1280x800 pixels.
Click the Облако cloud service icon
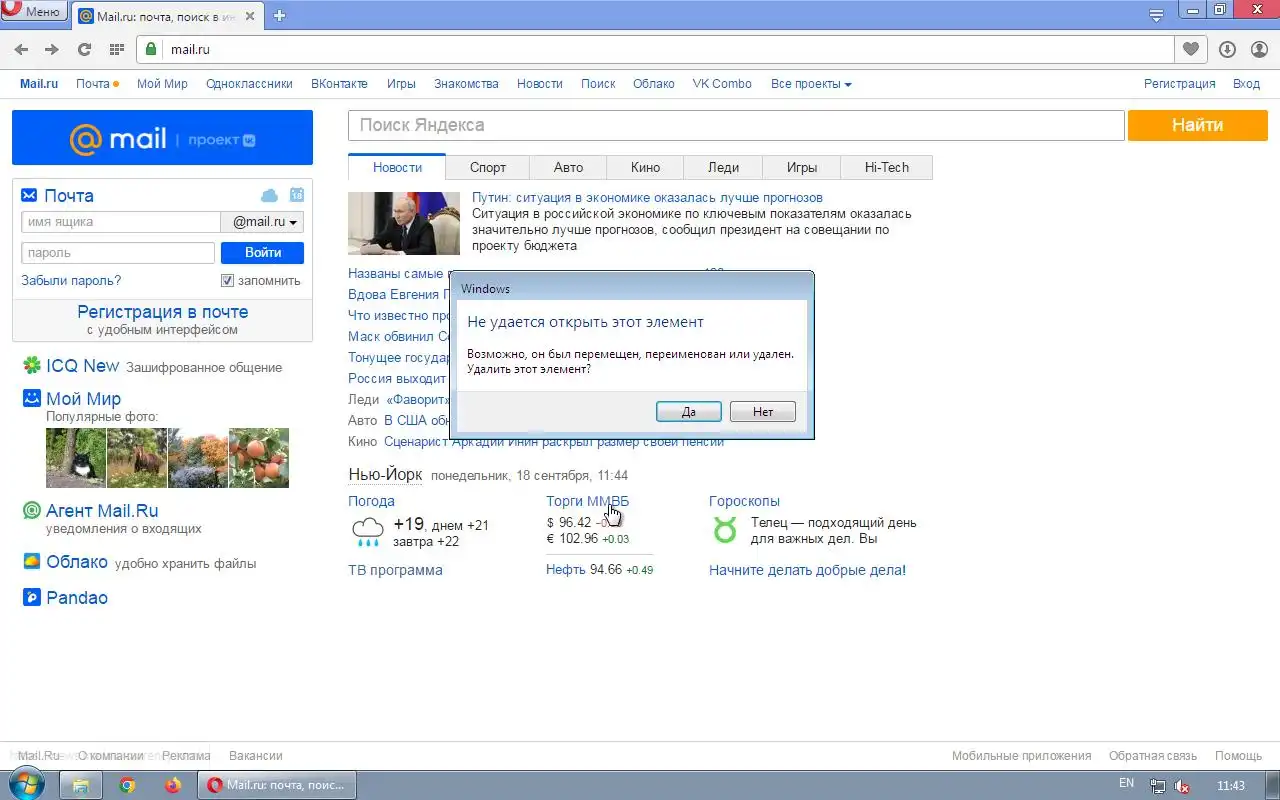tap(32, 561)
